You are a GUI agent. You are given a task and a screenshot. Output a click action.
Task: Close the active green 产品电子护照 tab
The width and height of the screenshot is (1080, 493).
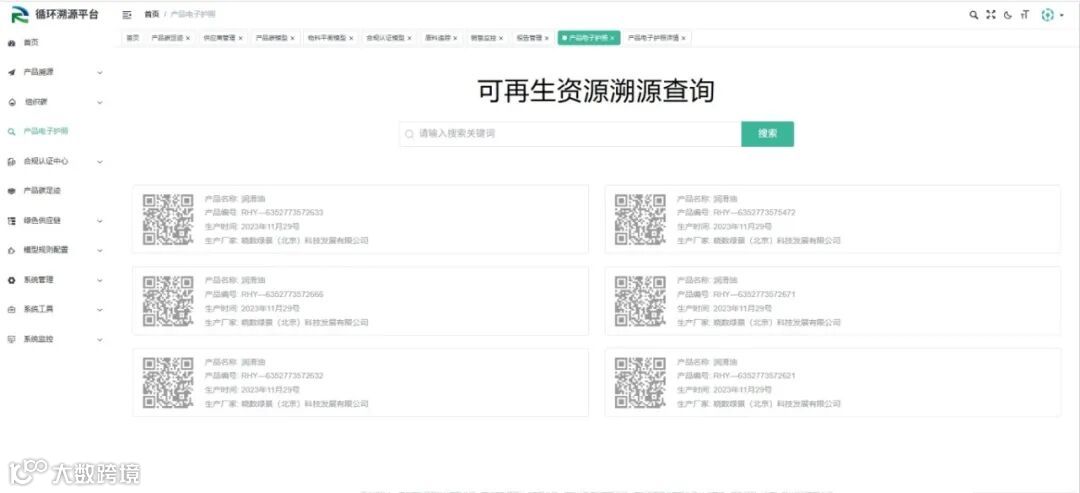pos(612,38)
